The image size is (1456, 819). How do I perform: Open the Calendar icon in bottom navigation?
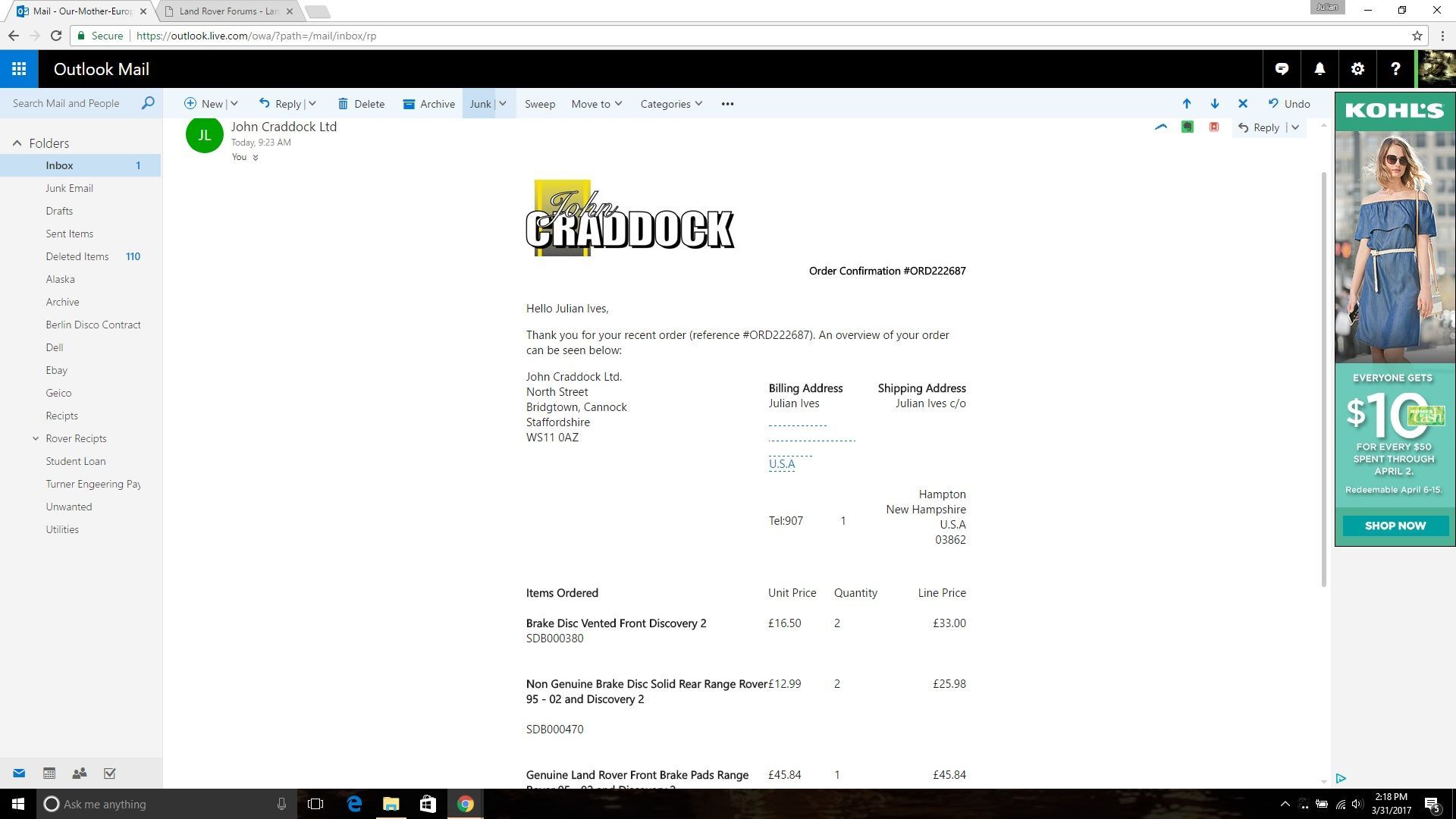click(49, 773)
